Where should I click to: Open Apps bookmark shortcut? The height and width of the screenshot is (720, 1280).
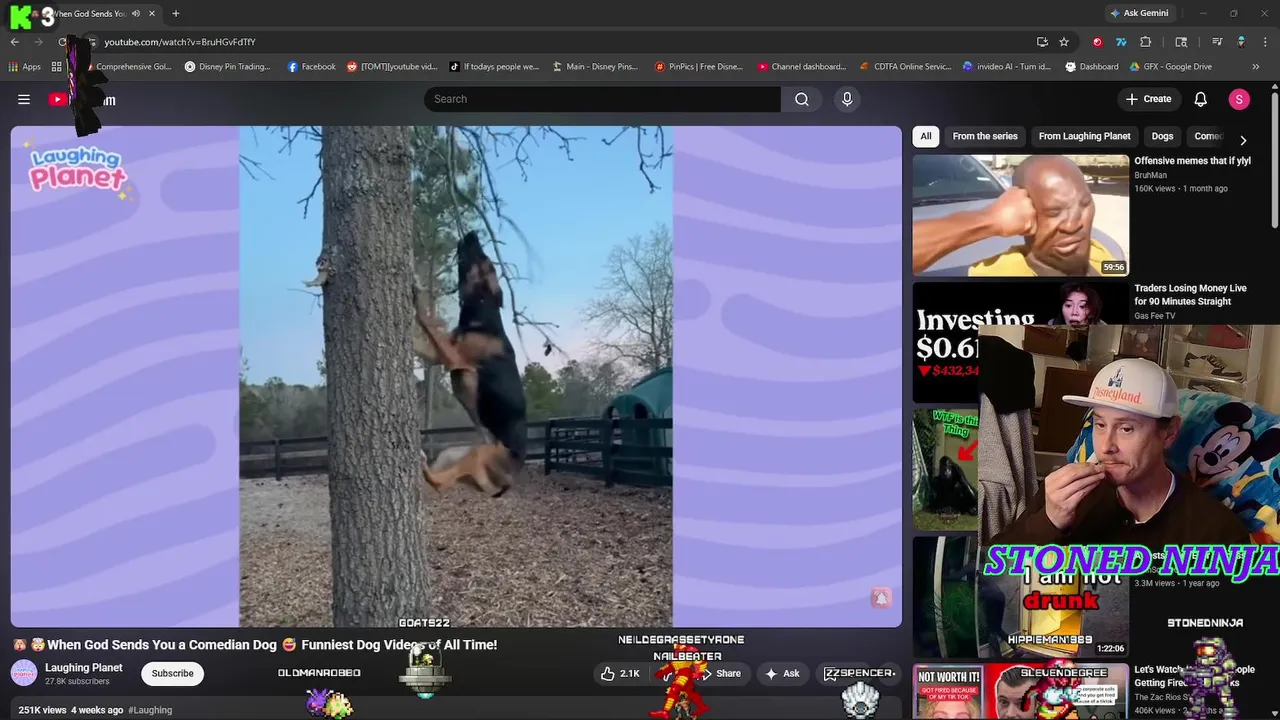click(x=25, y=67)
